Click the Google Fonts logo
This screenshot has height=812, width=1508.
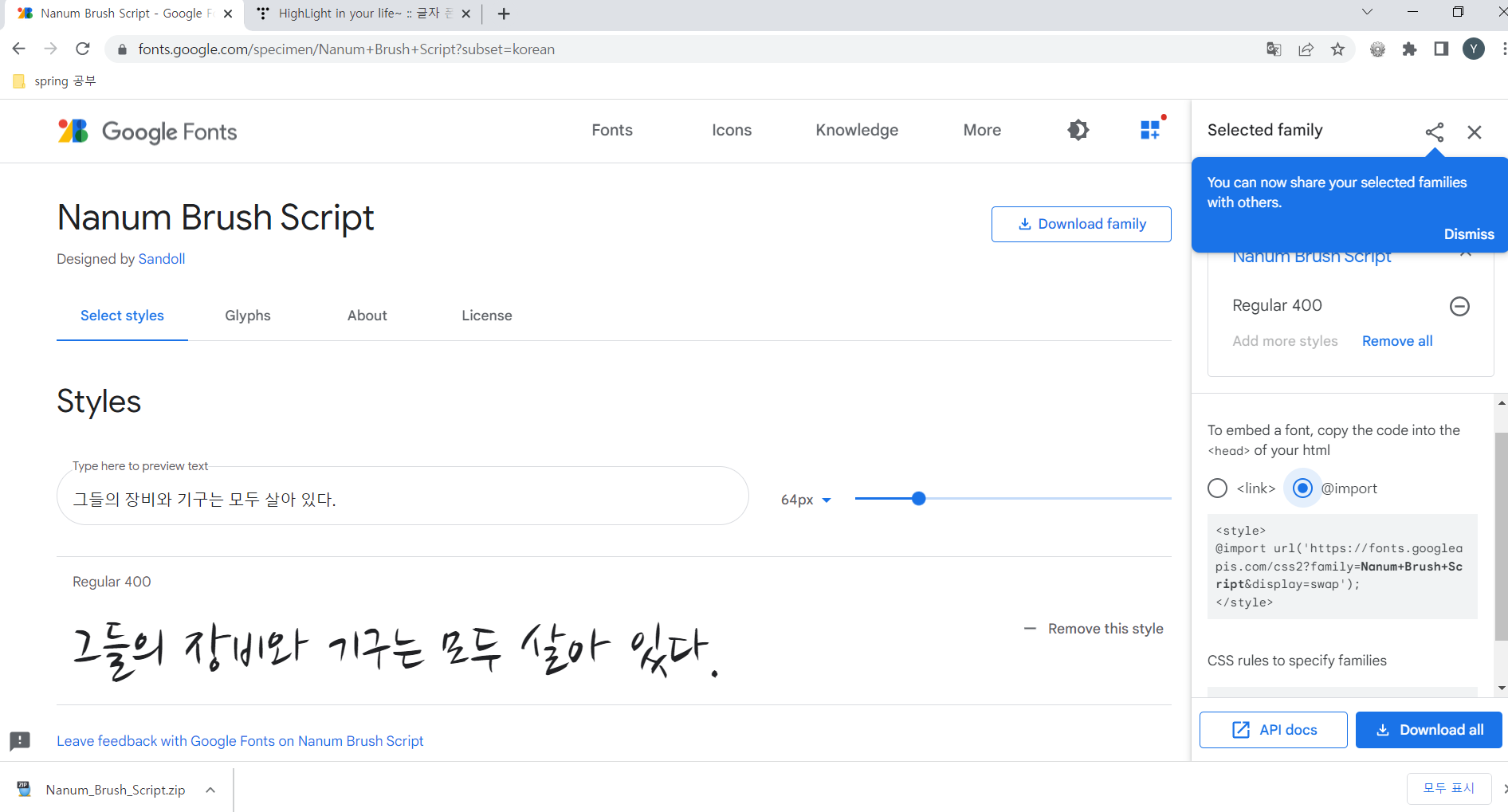147,131
